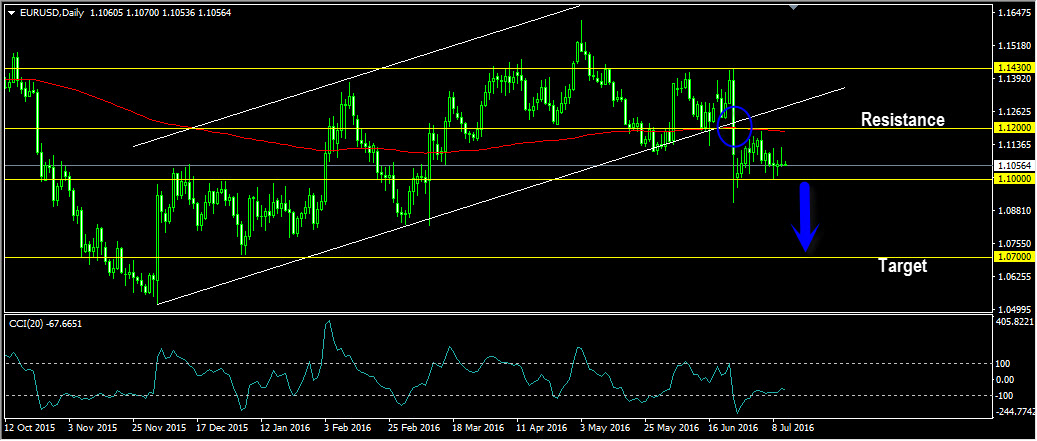The height and width of the screenshot is (441, 1037).
Task: Click the 1.12625 price scale label
Action: [x=1015, y=111]
